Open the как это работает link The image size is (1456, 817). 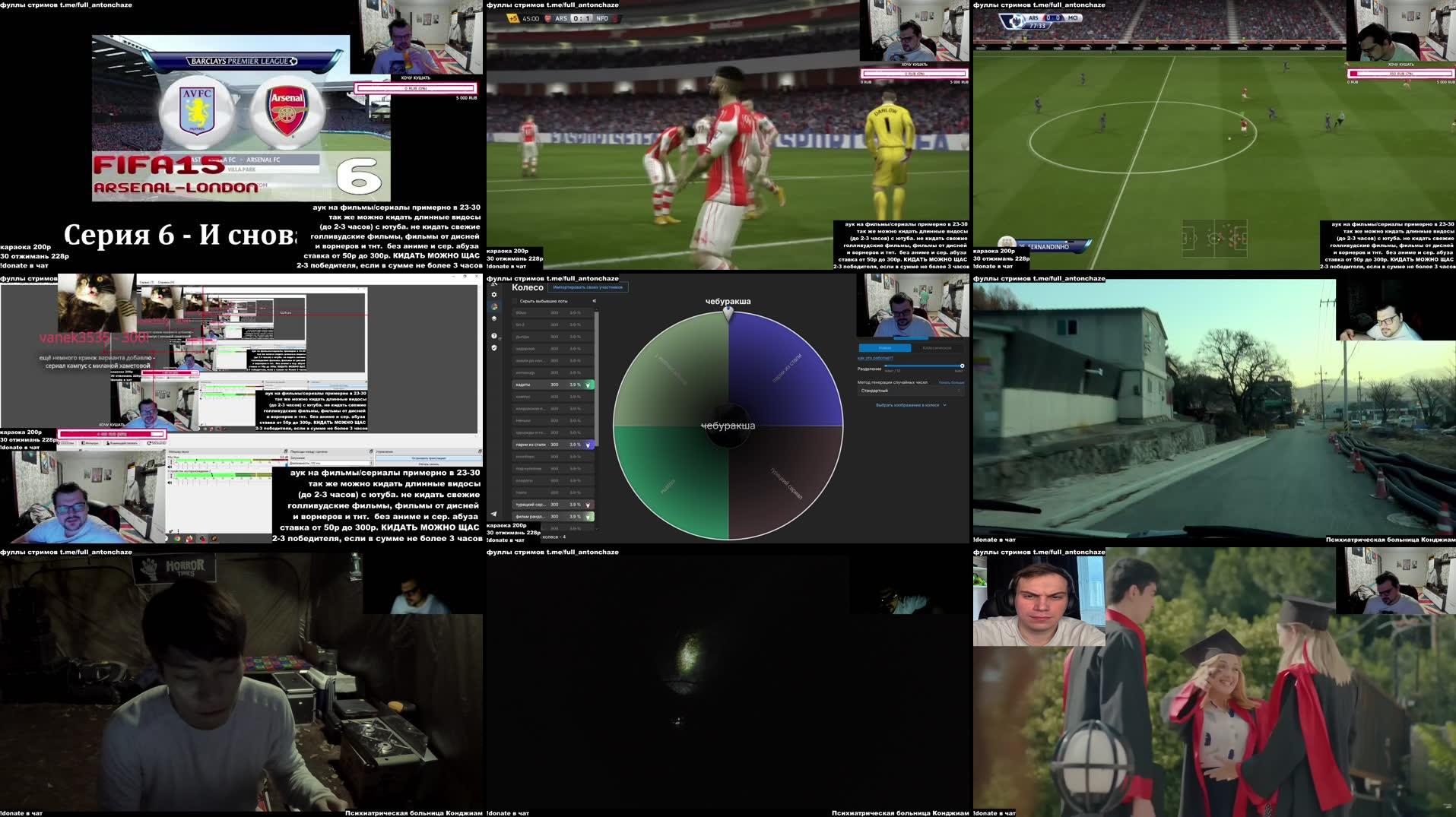(x=875, y=358)
